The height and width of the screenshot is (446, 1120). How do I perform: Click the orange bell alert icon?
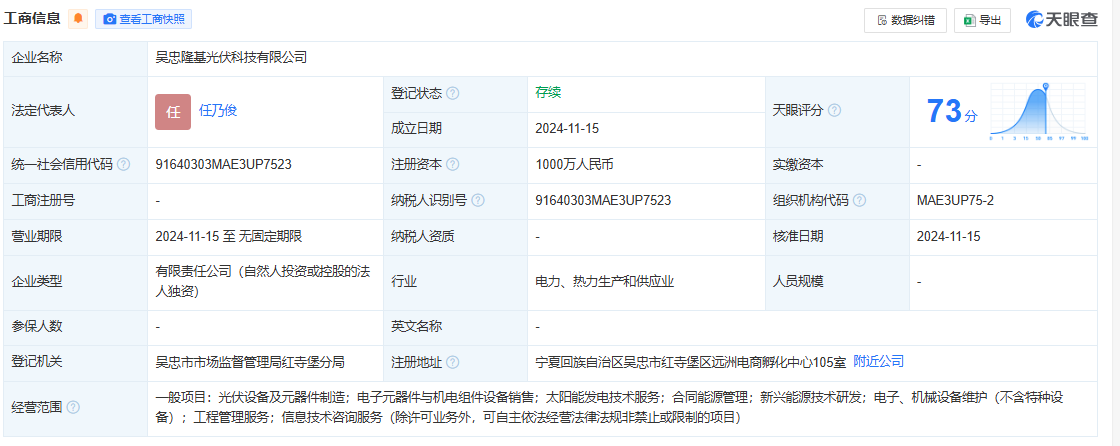pos(78,19)
